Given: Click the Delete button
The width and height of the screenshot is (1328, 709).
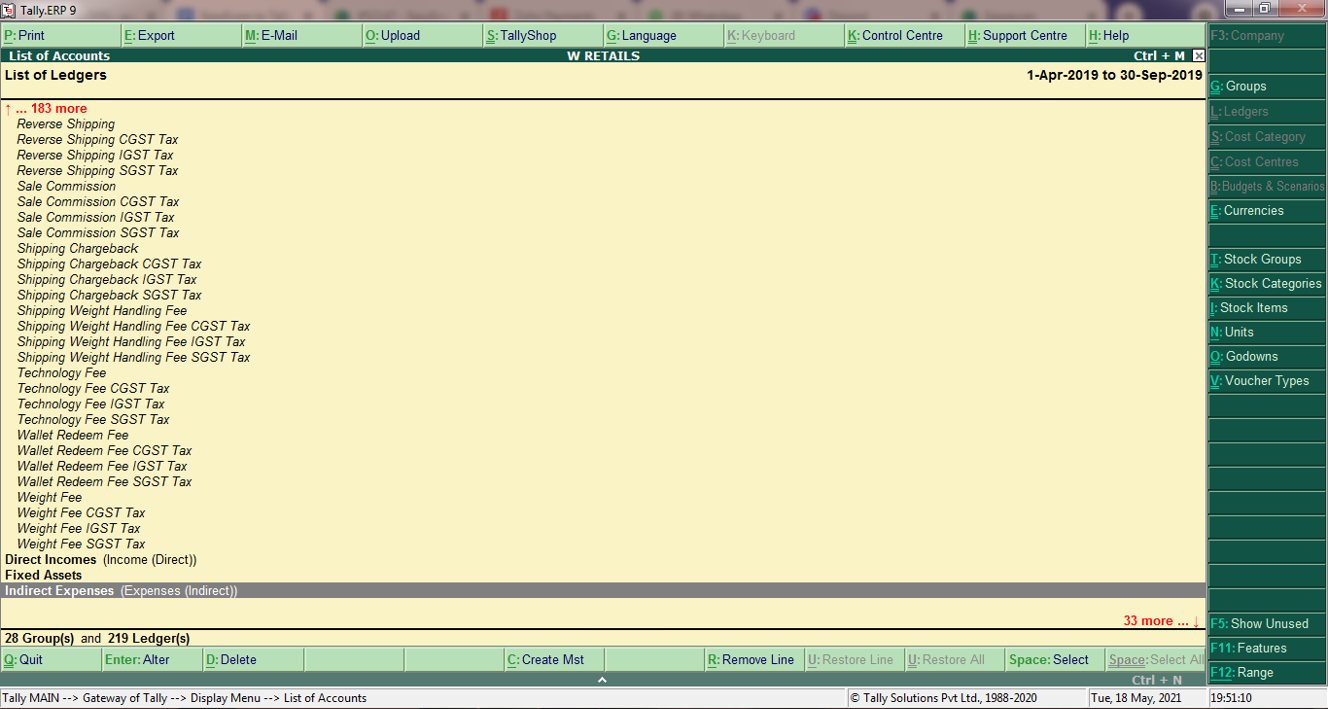Looking at the screenshot, I should pos(253,660).
